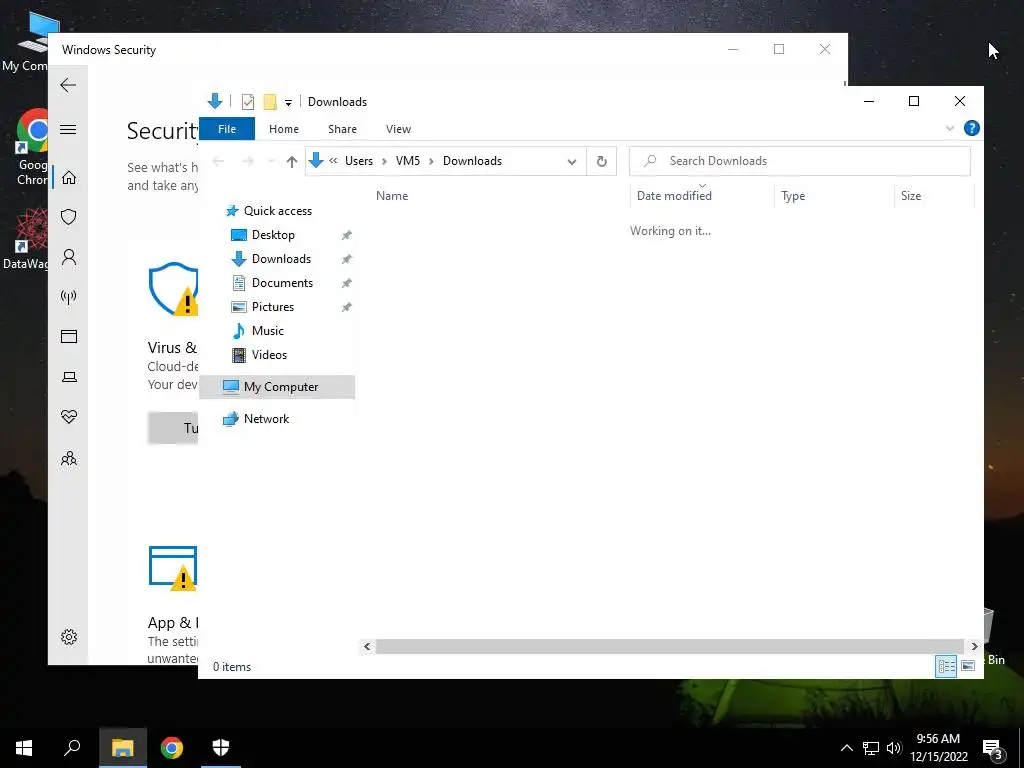Click the File Explorer up arrow button
Screen dimensions: 1024x768
(x=292, y=161)
